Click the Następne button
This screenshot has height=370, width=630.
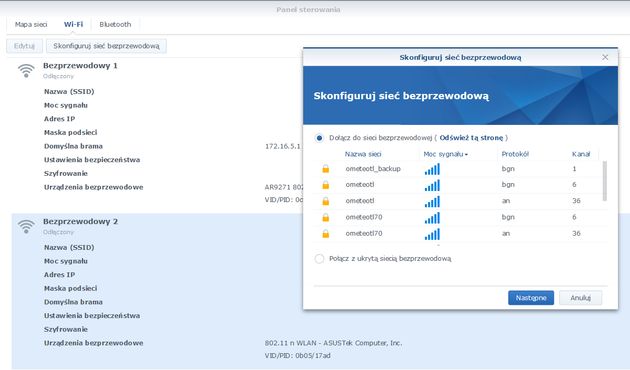click(x=531, y=298)
